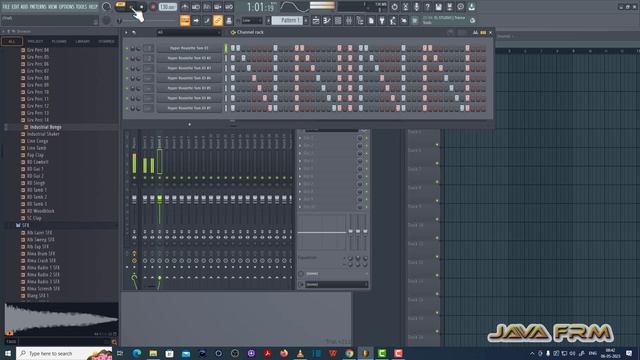Show the mixer window icon
Viewport: 640px width, 360px height.
point(349,20)
